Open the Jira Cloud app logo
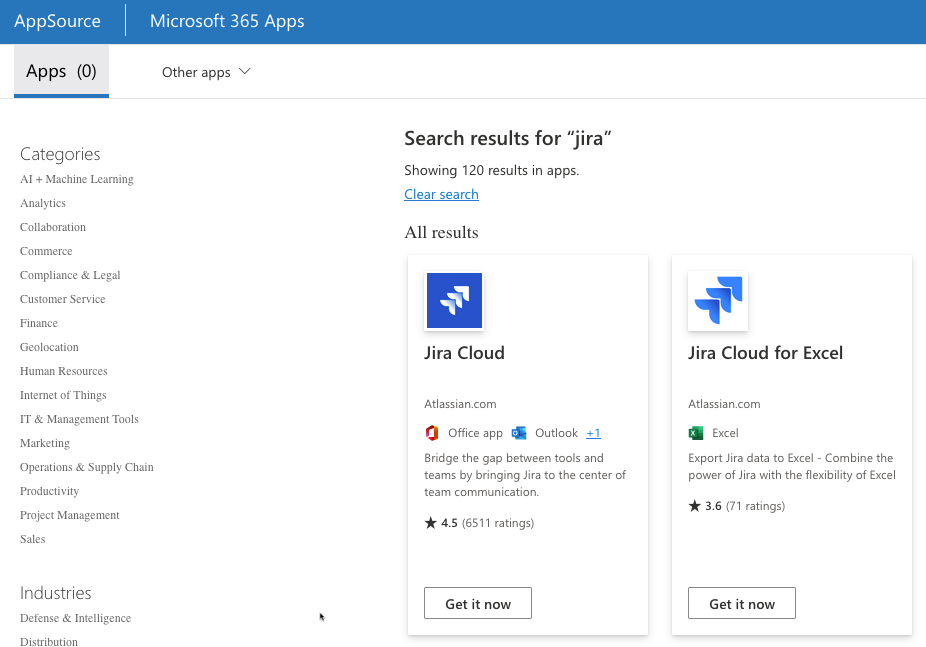Image resolution: width=926 pixels, height=647 pixels. 454,300
